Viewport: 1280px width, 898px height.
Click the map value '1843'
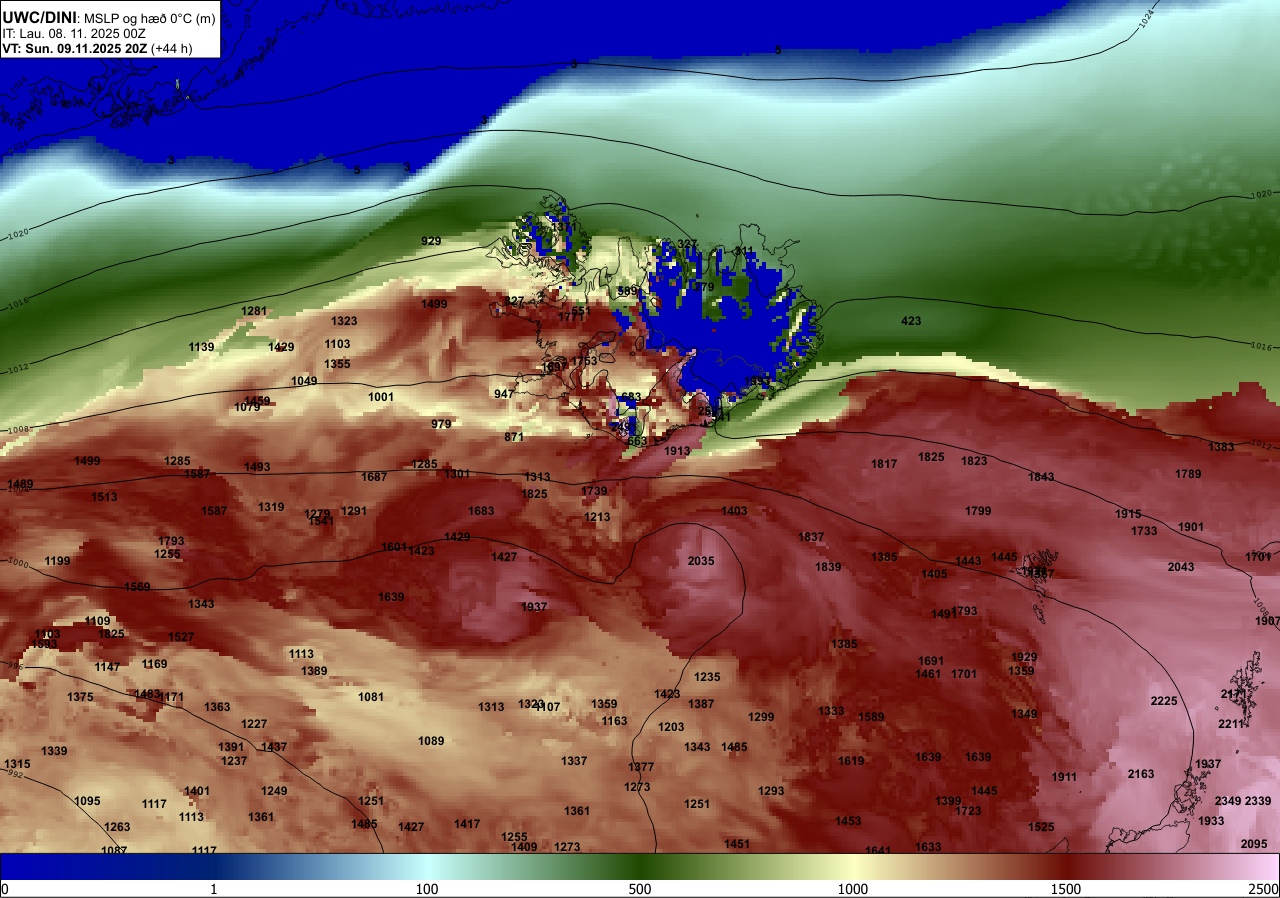pyautogui.click(x=1041, y=477)
